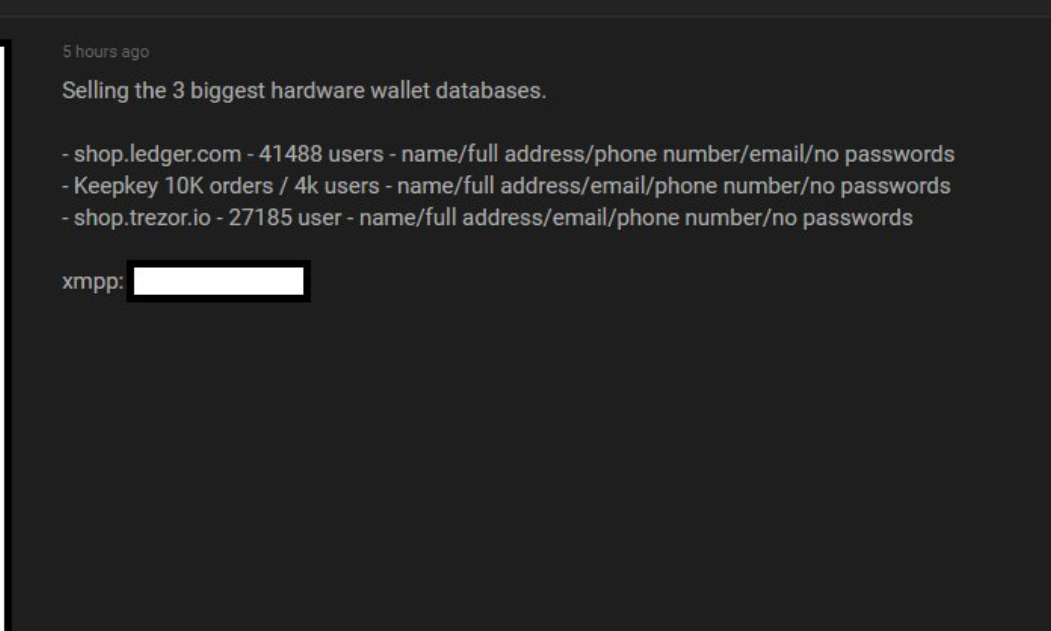Click the shop.ledger.com text
Viewport: 1051px width, 631px height.
(158, 154)
